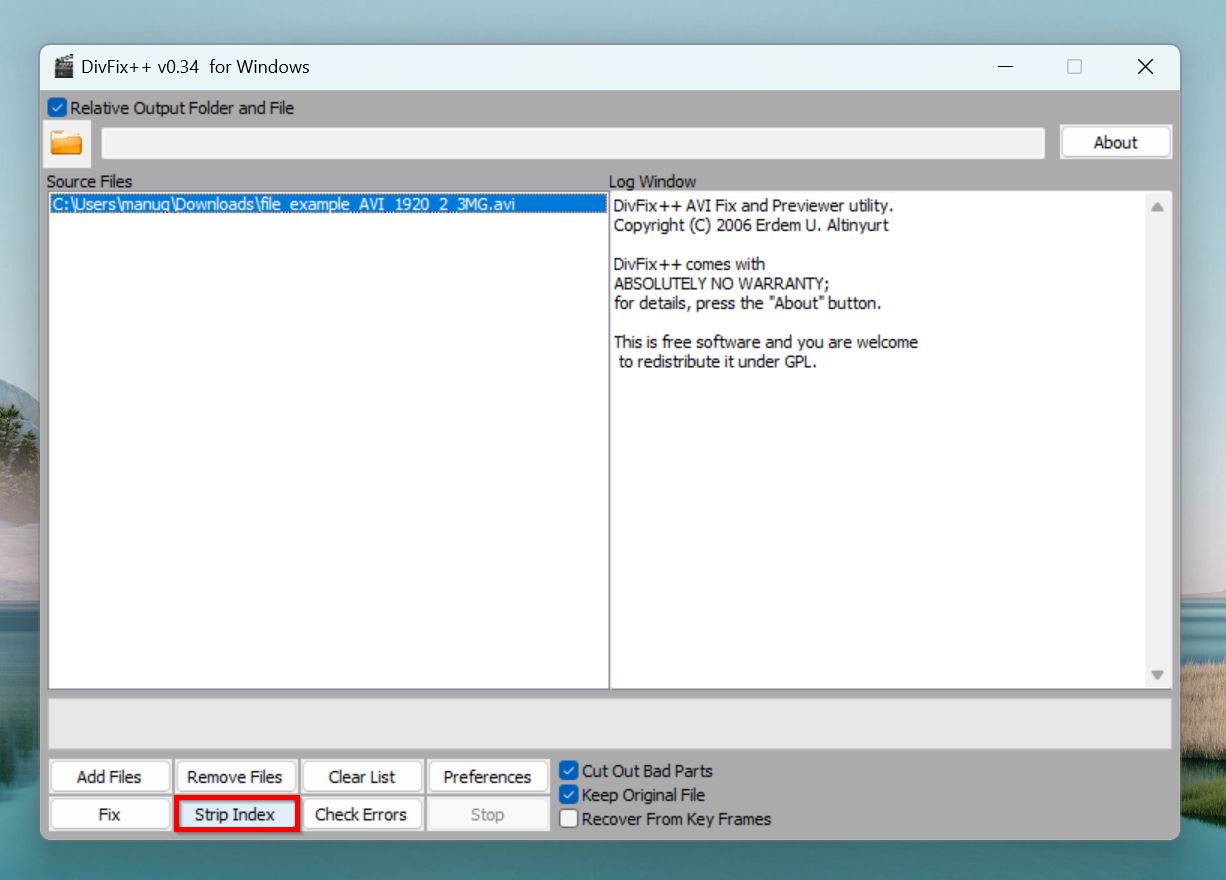Enable Recover From Key Frames
The height and width of the screenshot is (880, 1226).
click(x=568, y=818)
